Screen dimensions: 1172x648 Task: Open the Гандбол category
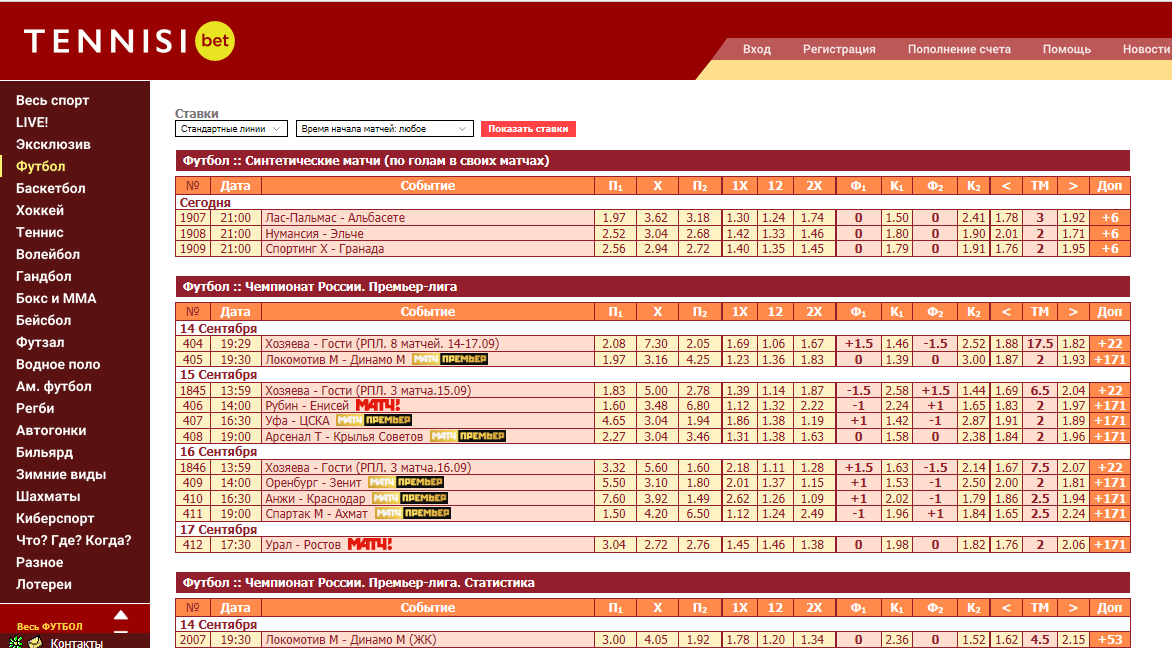(43, 276)
